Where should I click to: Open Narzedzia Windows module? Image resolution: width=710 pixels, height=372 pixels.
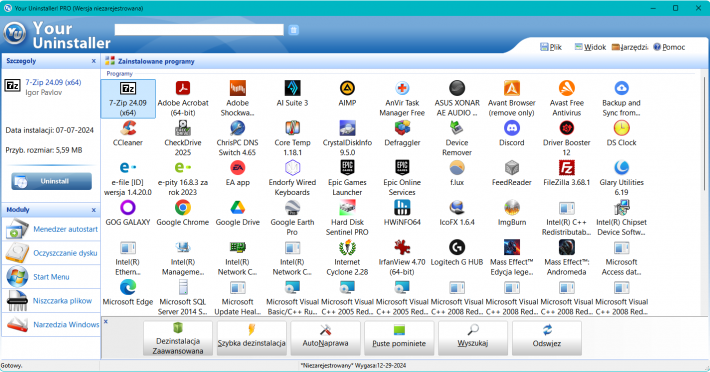(51, 324)
